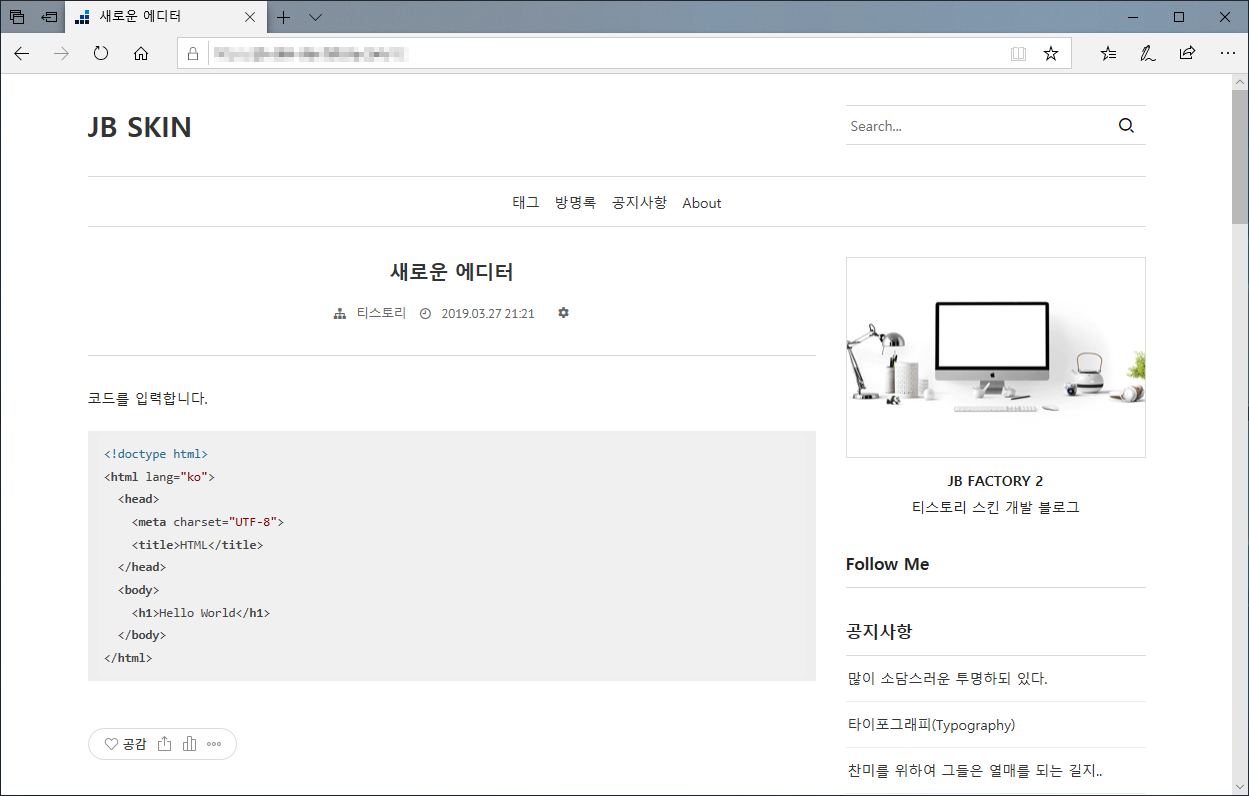Open notice 찬미를 위하여 그들은 열매를
The image size is (1249, 796).
(975, 771)
